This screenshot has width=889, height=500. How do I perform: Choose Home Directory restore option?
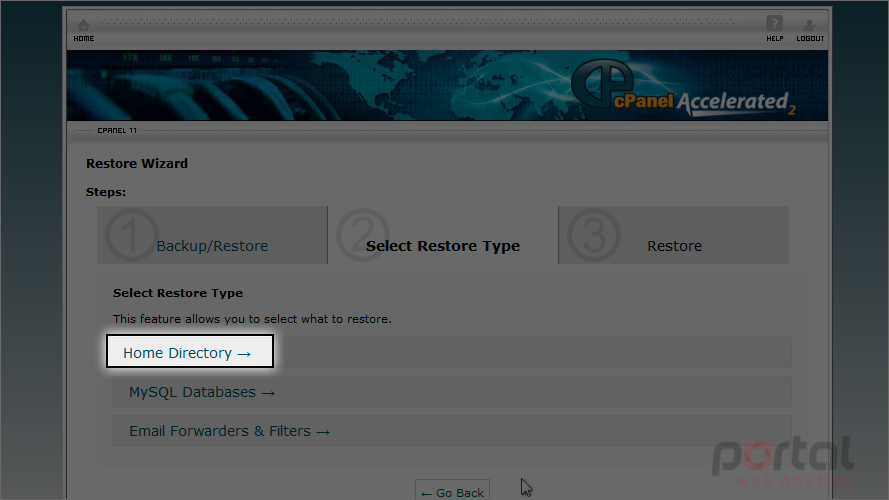point(187,353)
